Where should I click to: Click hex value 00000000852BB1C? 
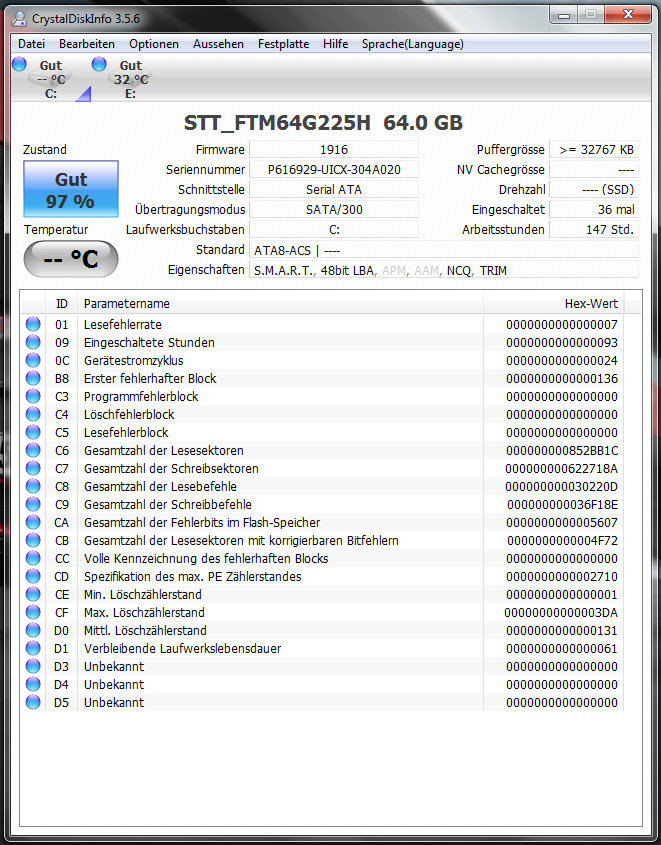562,450
